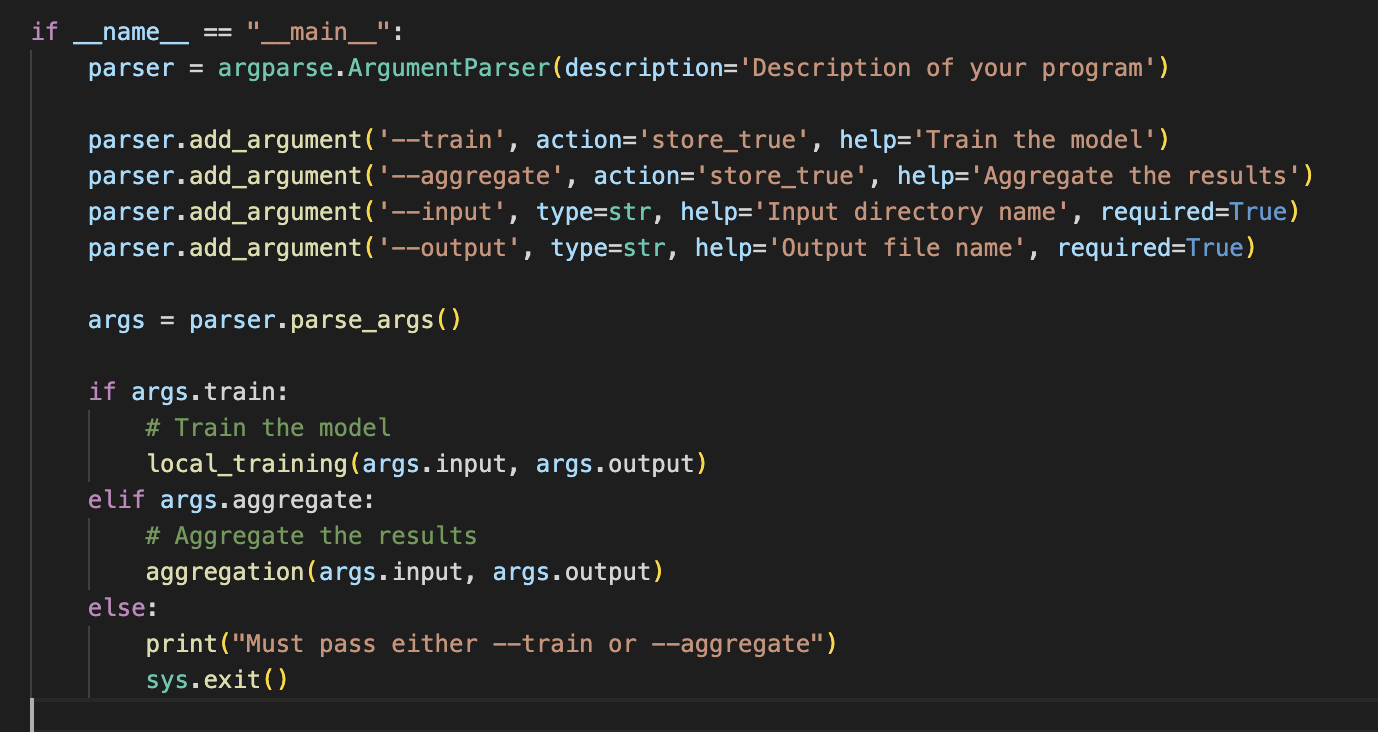The width and height of the screenshot is (1378, 732).
Task: Click required=True on the --input line
Action: coord(1194,212)
